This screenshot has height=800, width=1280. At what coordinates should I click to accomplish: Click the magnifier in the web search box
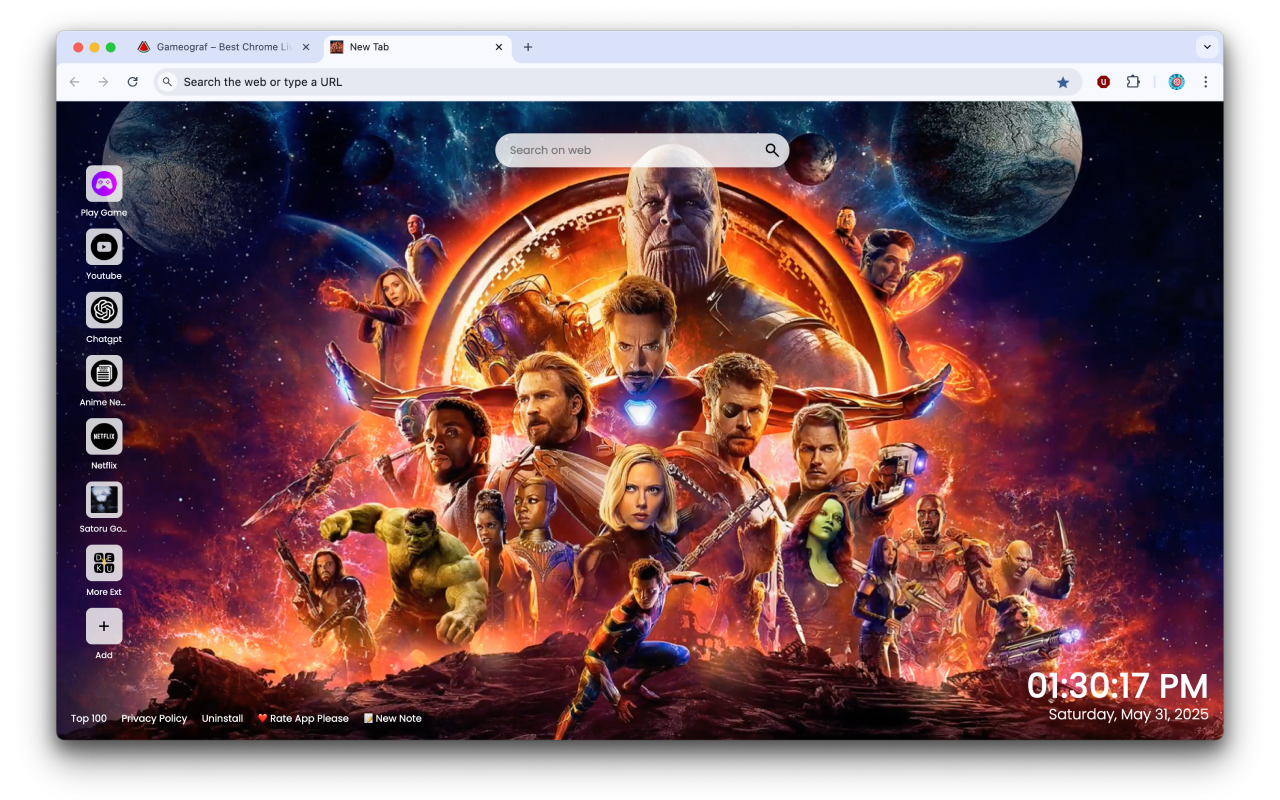click(x=772, y=150)
